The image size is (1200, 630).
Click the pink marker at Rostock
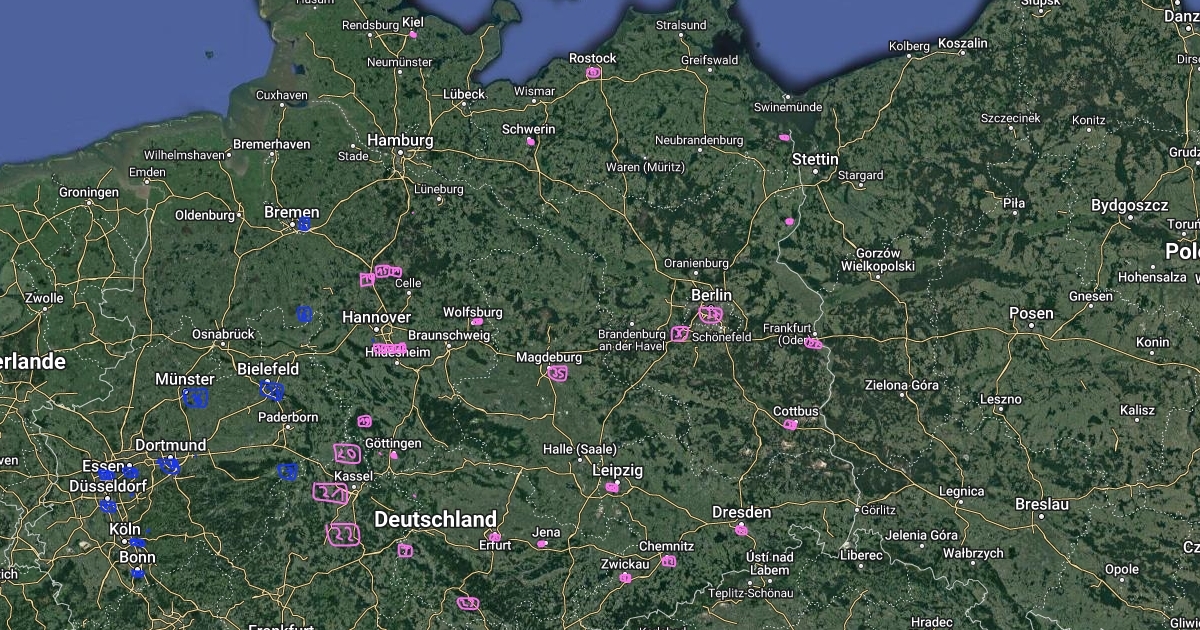(593, 72)
